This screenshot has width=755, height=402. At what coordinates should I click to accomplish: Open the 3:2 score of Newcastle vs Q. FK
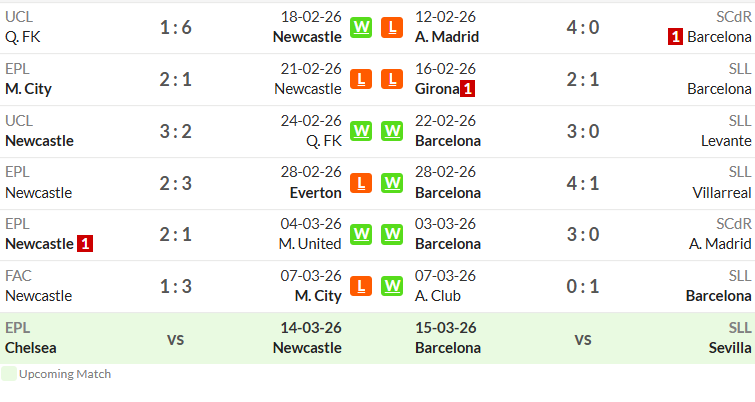176,131
